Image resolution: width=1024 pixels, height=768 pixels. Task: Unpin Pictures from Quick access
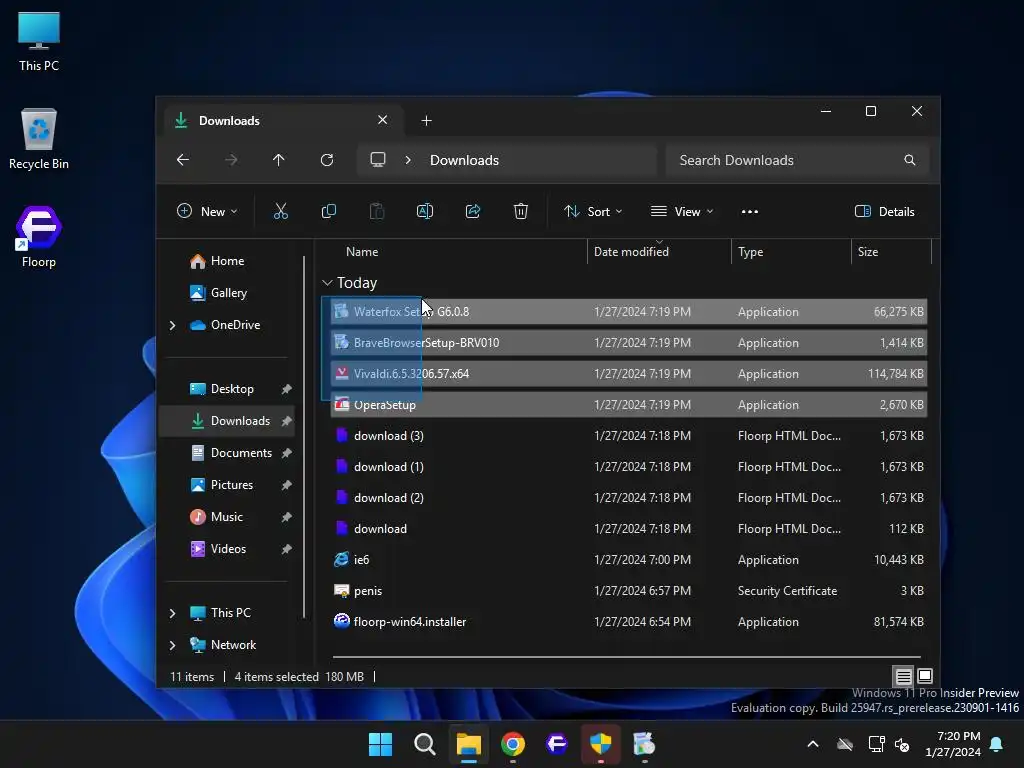coord(286,485)
